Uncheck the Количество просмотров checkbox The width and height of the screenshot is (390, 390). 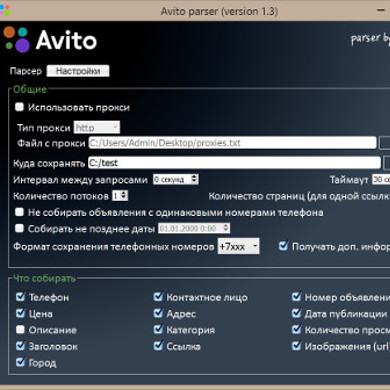pos(297,330)
